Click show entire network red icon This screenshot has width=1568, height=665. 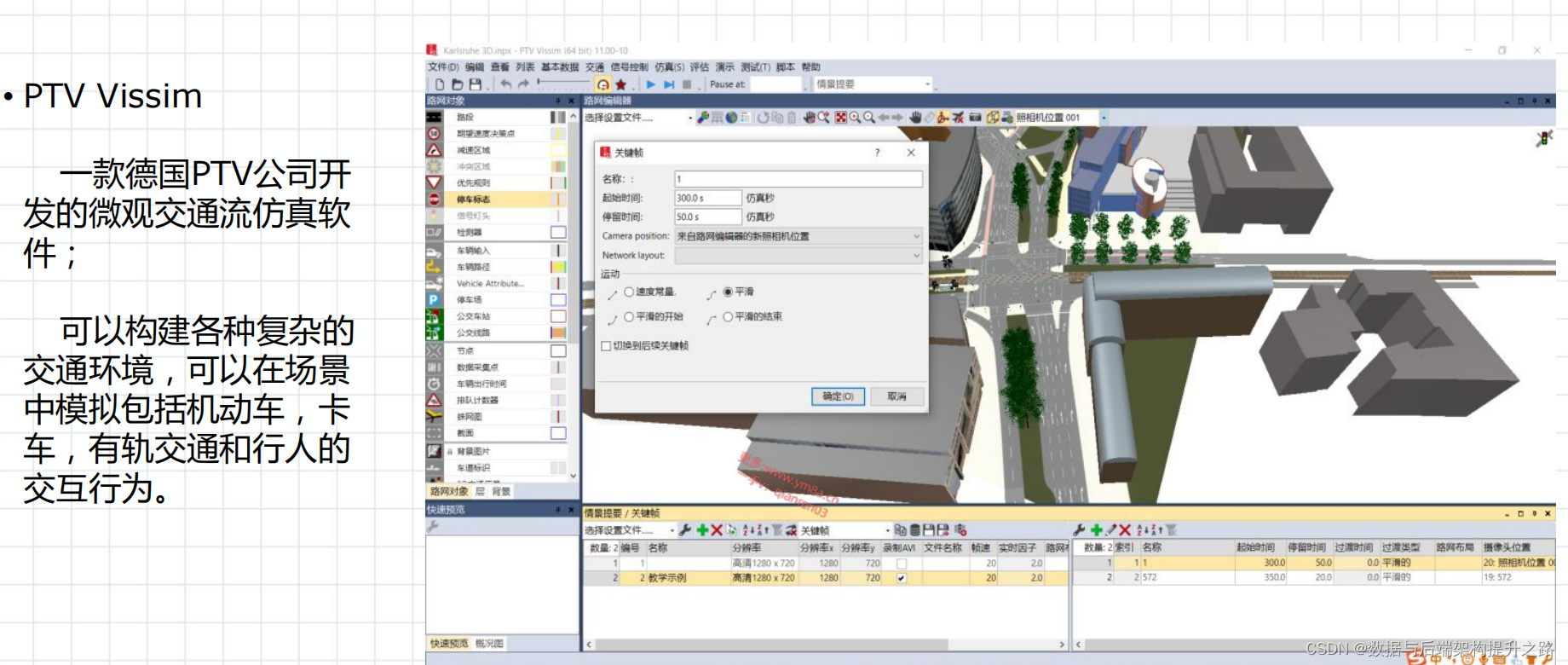[x=840, y=118]
